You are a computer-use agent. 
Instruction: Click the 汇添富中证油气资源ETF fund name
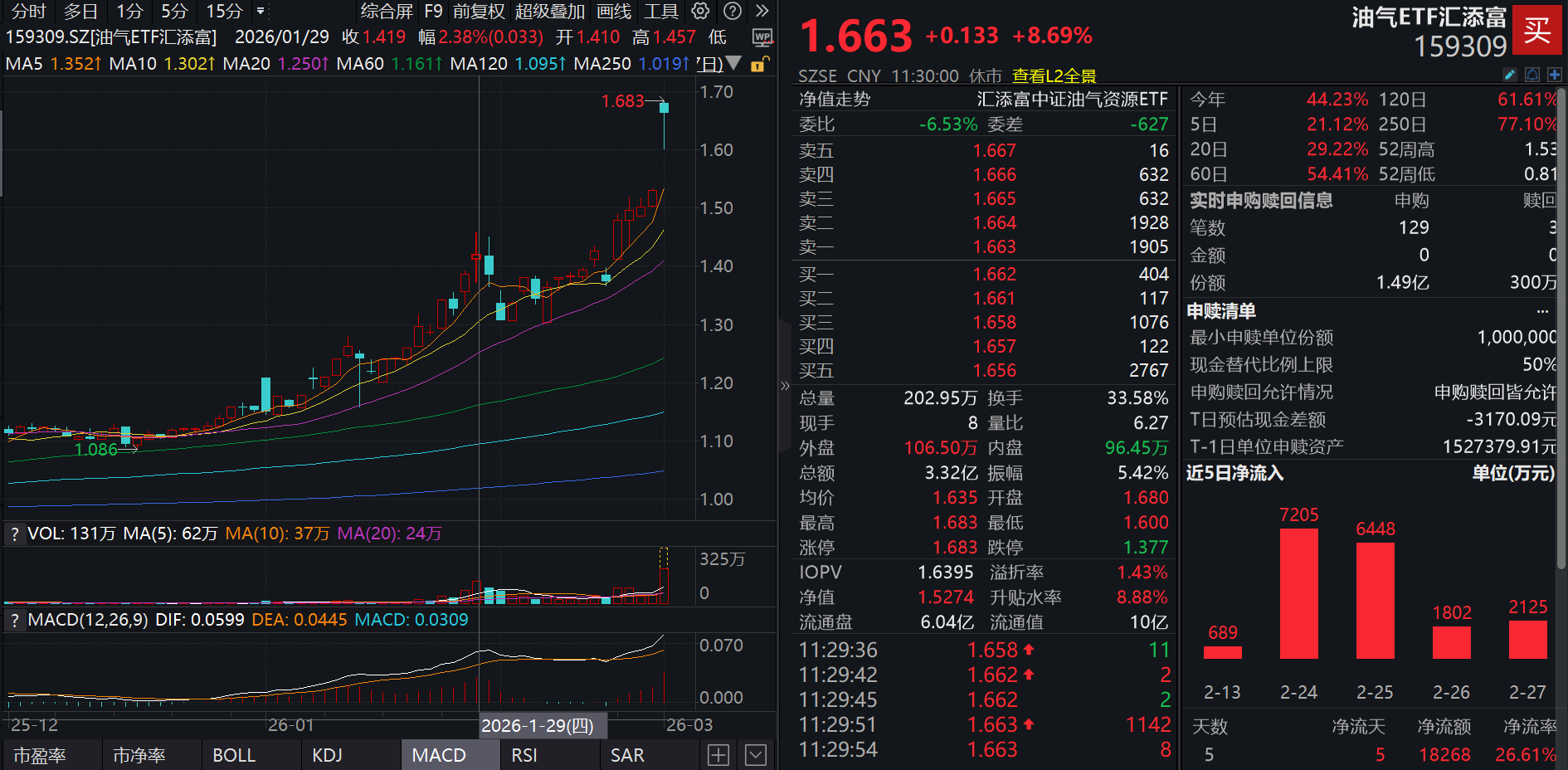[1072, 100]
